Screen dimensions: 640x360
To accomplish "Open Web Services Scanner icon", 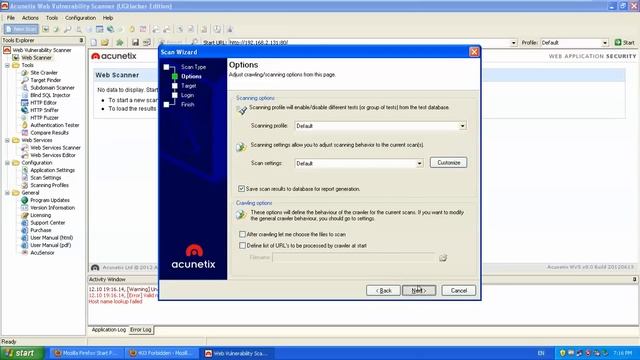I will (x=24, y=147).
